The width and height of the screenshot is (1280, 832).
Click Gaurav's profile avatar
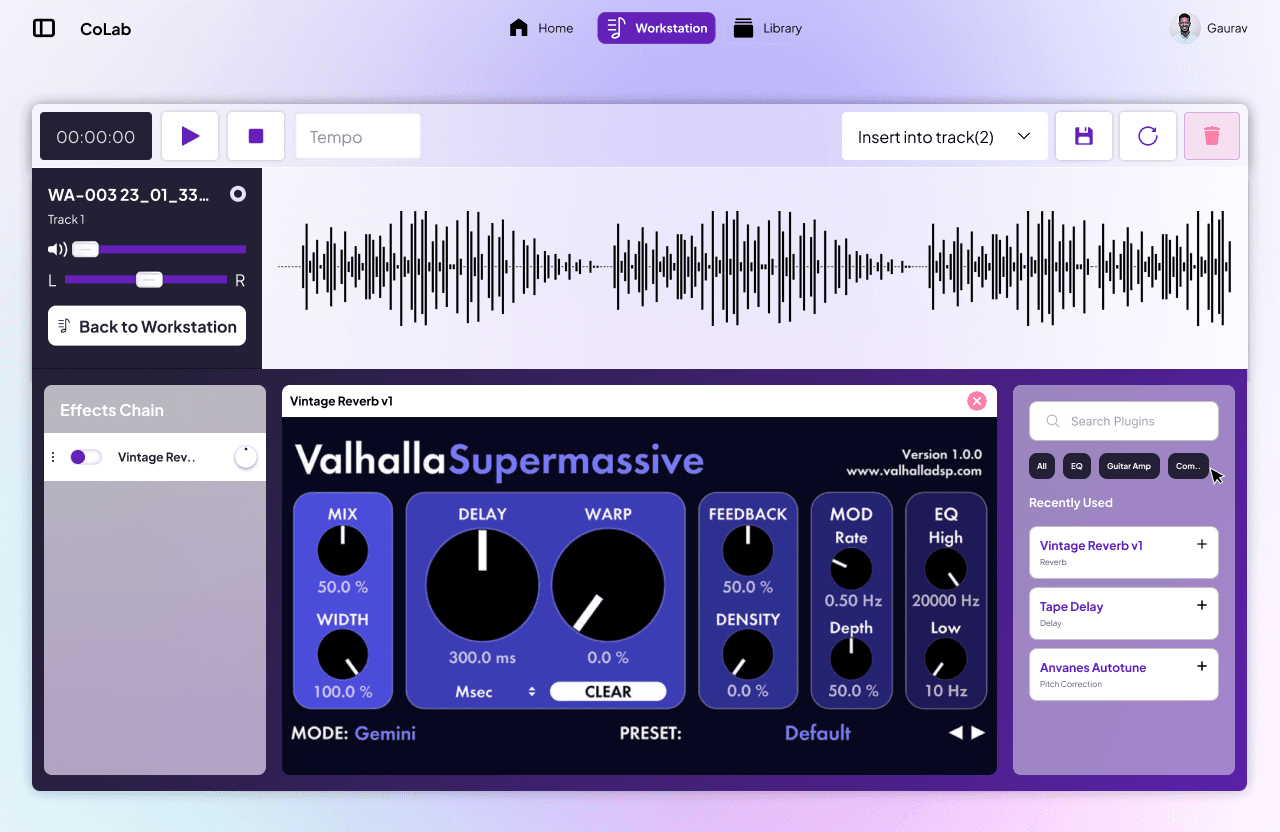pyautogui.click(x=1185, y=28)
